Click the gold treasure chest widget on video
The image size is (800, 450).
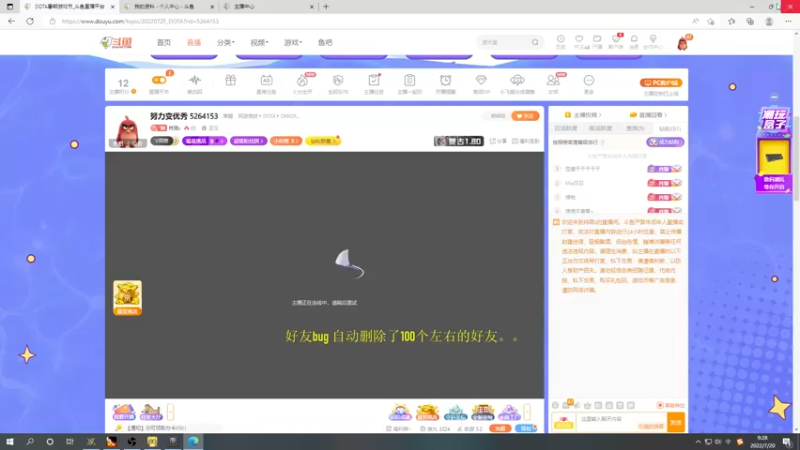click(128, 297)
